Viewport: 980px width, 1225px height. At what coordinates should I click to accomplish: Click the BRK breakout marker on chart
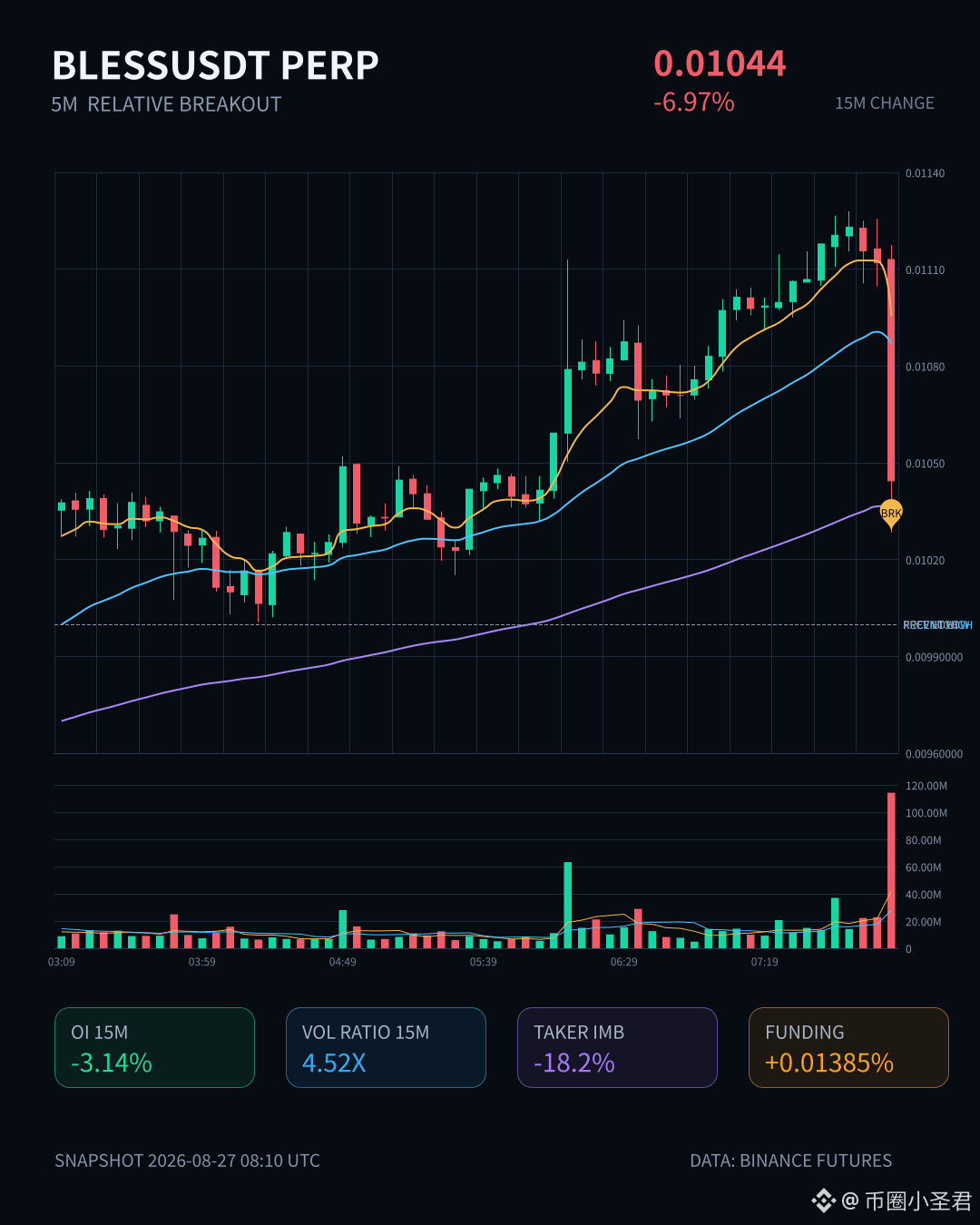[x=891, y=514]
